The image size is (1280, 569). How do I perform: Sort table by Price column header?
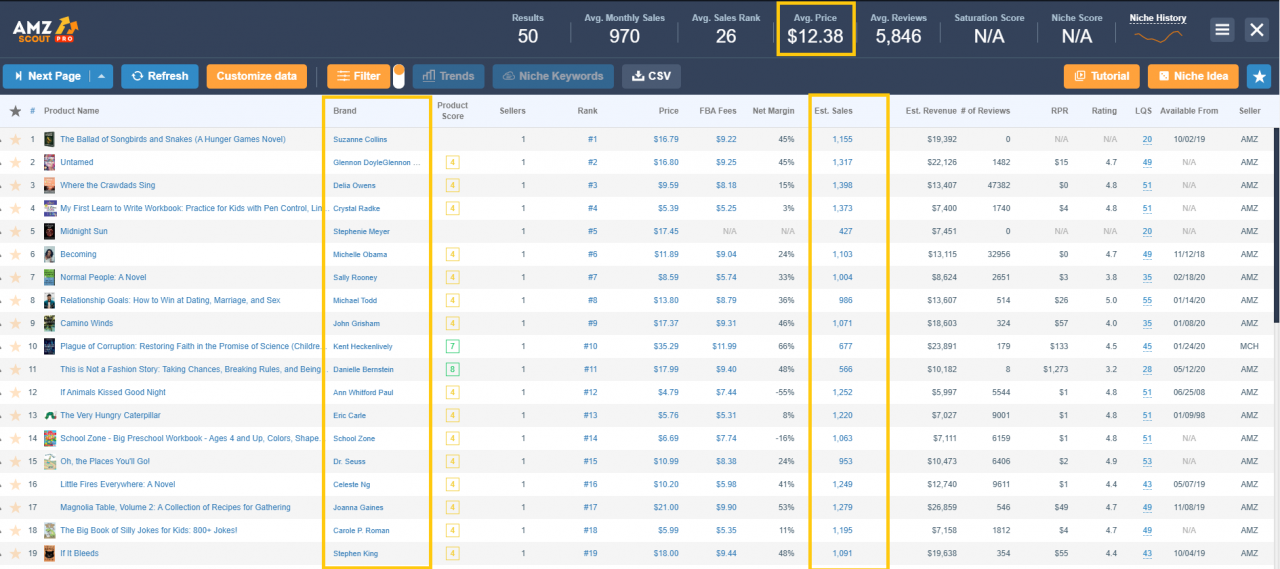[668, 111]
